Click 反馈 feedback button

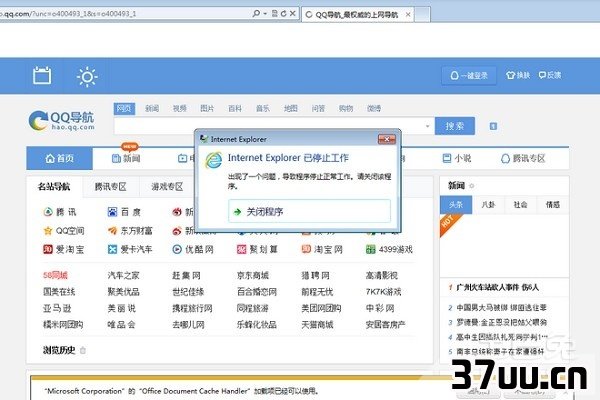pos(550,75)
